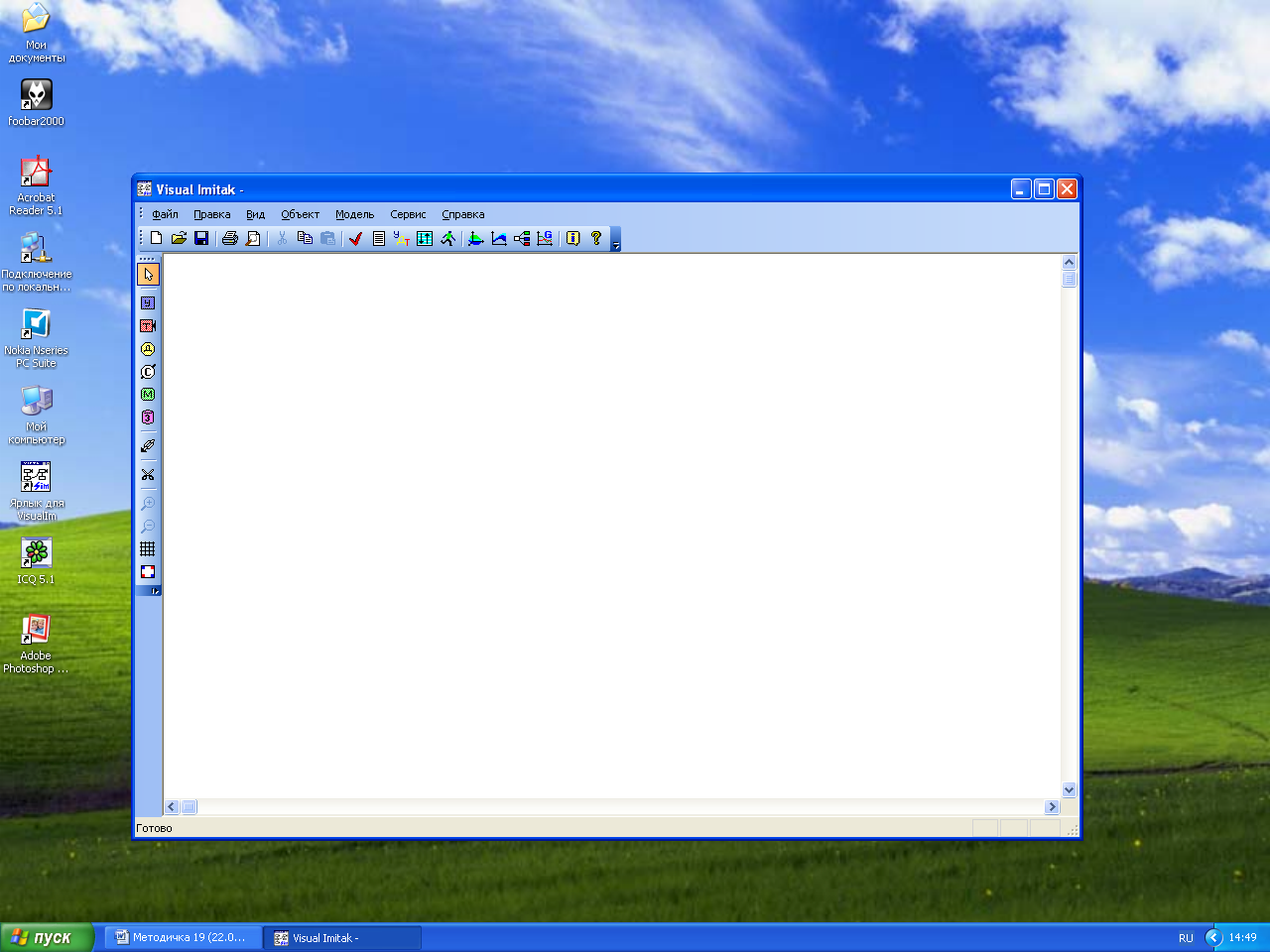
Task: Open the Модель menu
Action: click(x=354, y=214)
